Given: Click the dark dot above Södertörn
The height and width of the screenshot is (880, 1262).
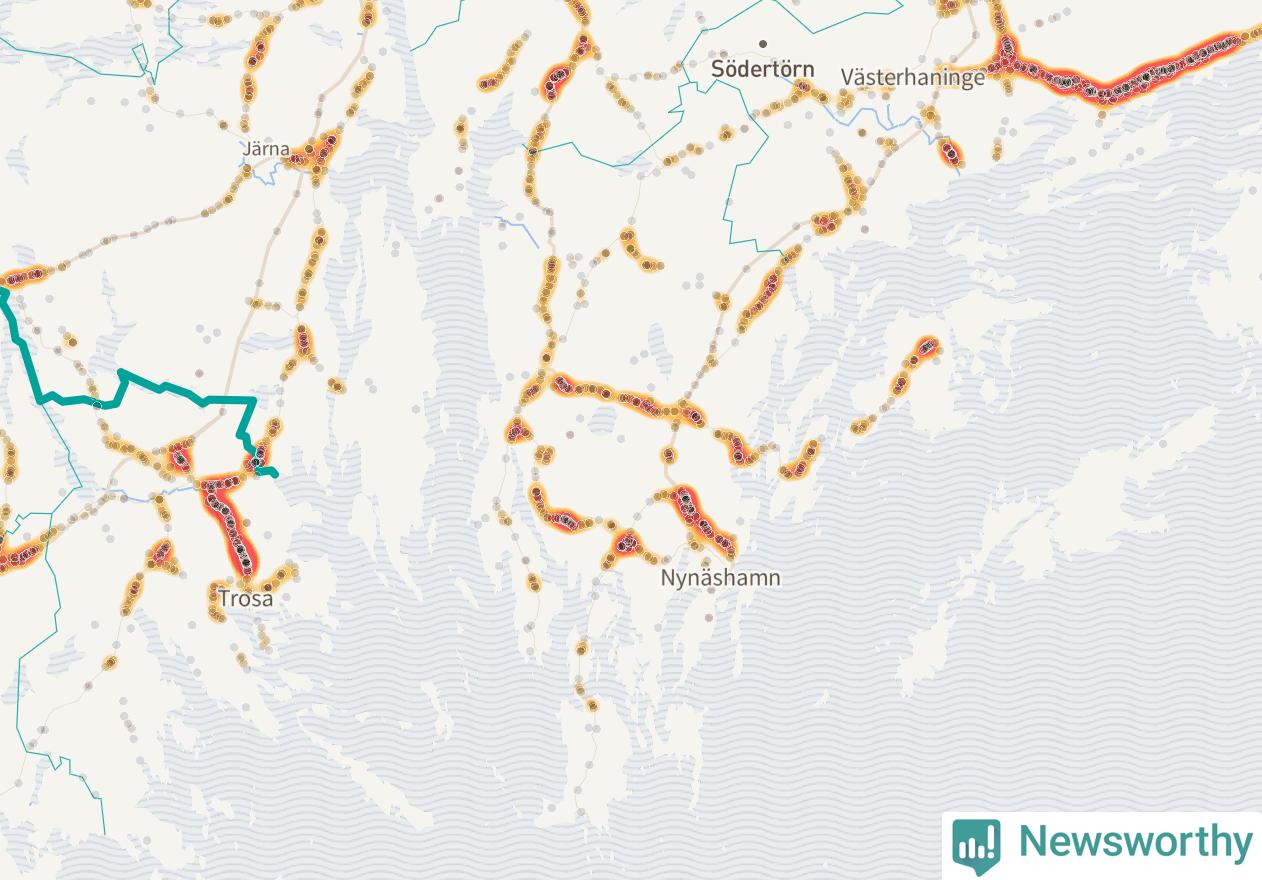Looking at the screenshot, I should coord(762,44).
